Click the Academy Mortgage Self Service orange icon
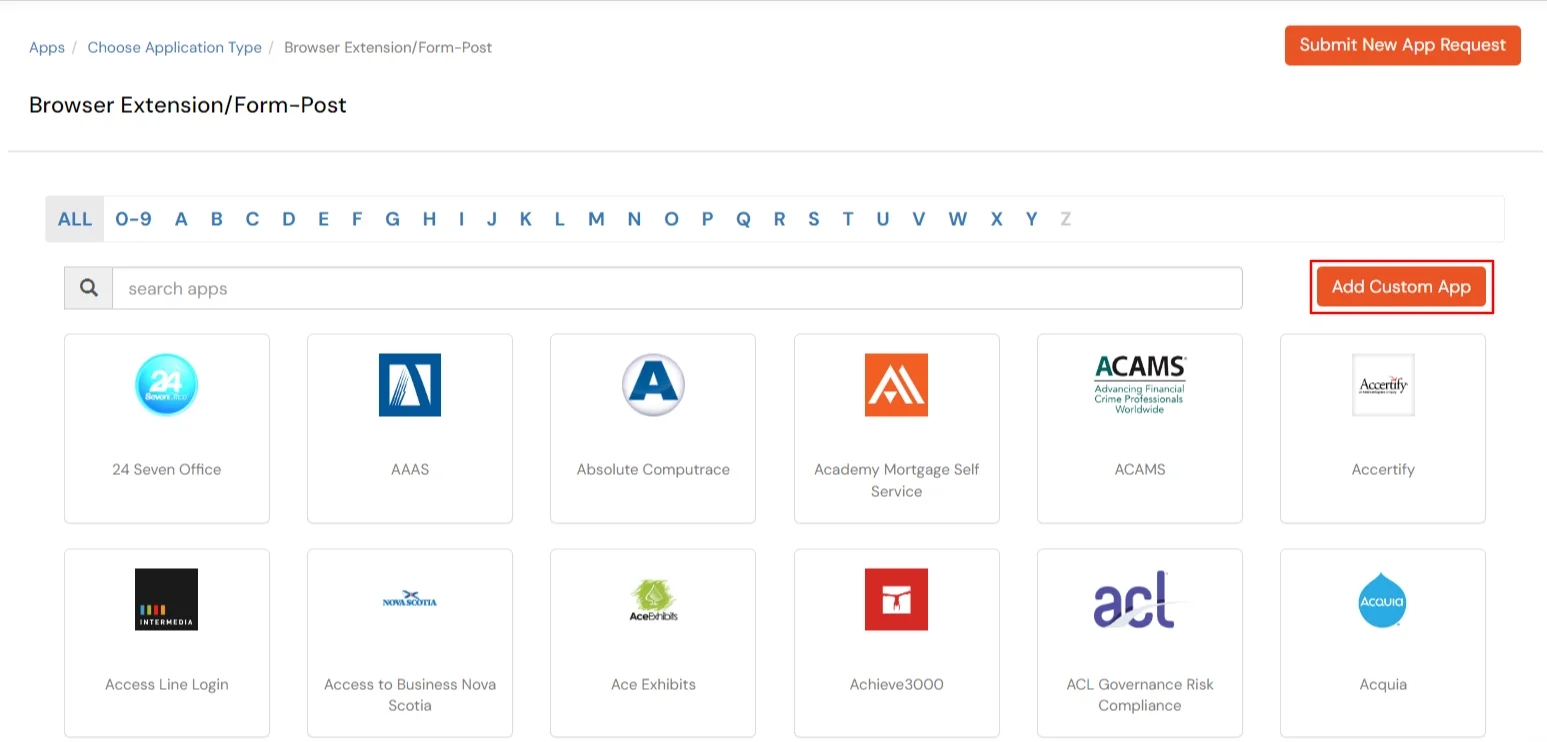 pos(896,385)
